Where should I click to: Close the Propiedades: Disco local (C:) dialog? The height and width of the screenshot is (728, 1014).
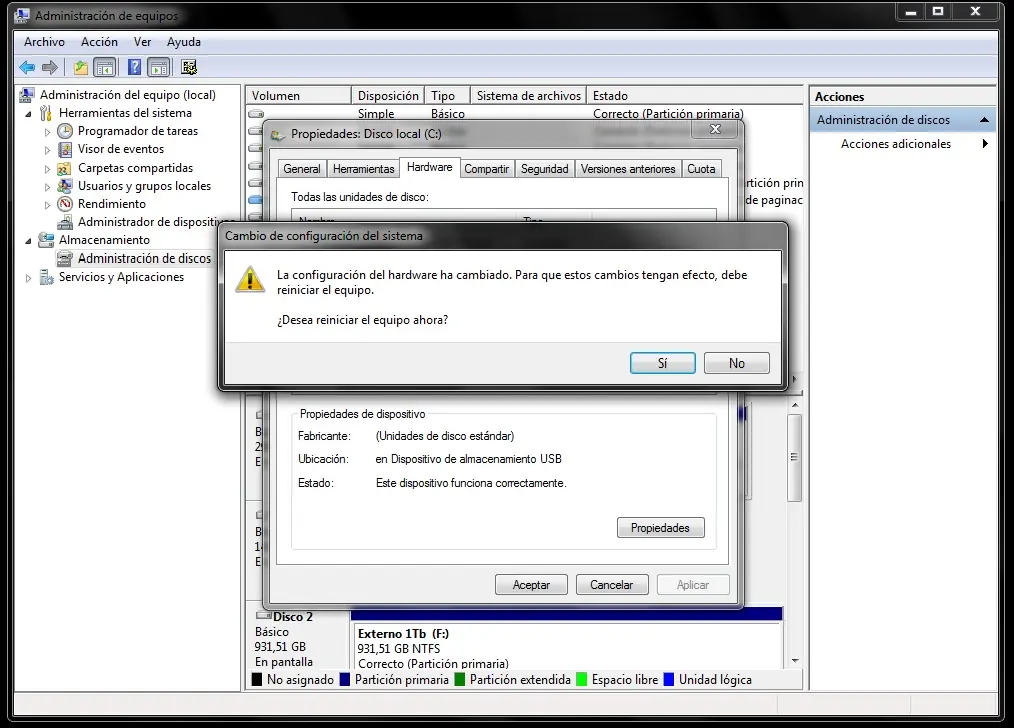click(715, 129)
